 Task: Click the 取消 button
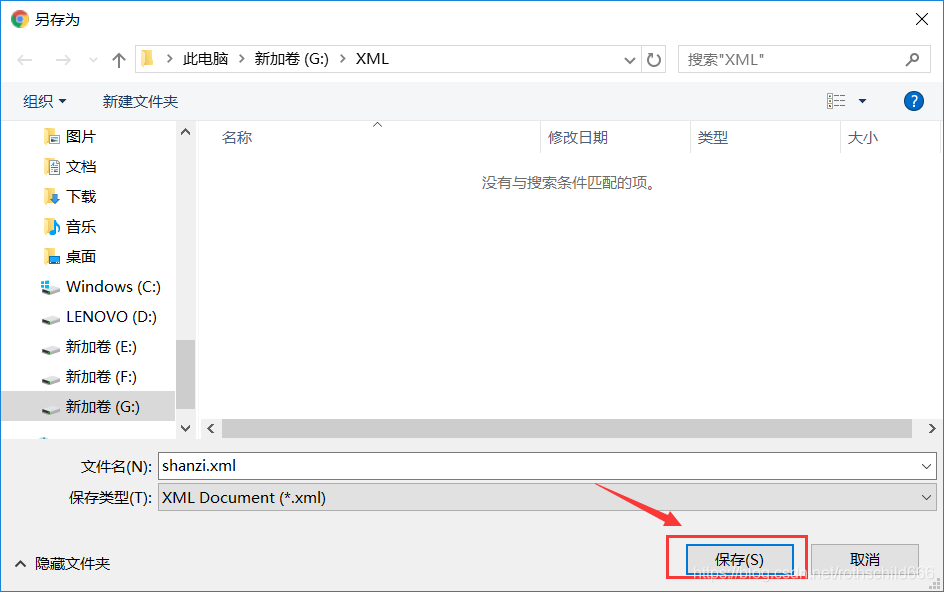click(865, 560)
